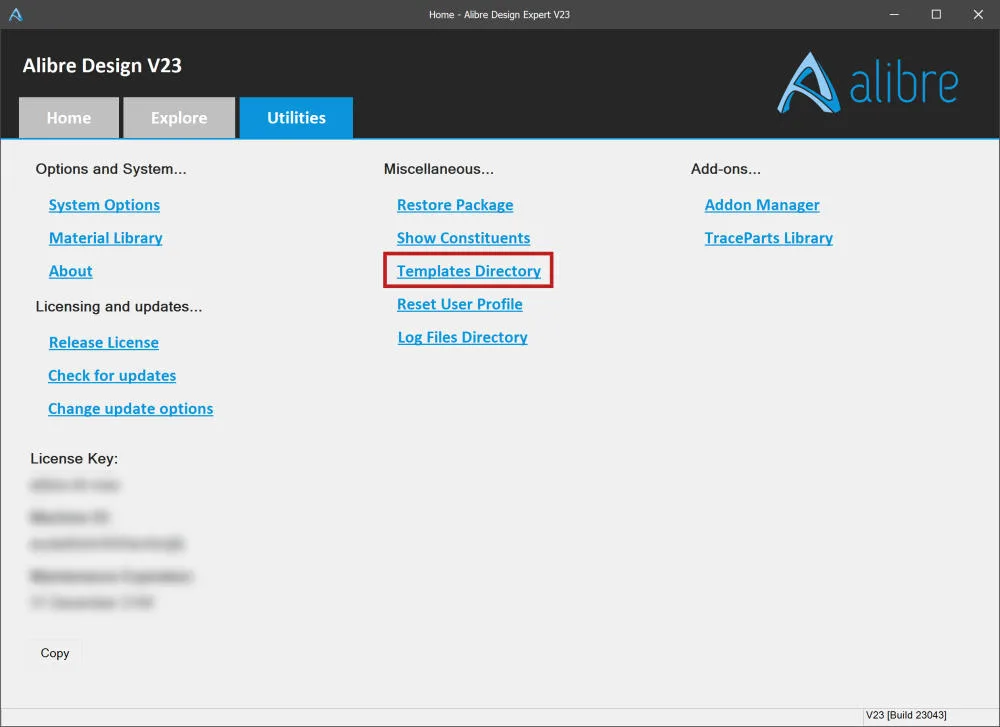
Task: Click the Alibre app icon in title bar
Action: (16, 15)
